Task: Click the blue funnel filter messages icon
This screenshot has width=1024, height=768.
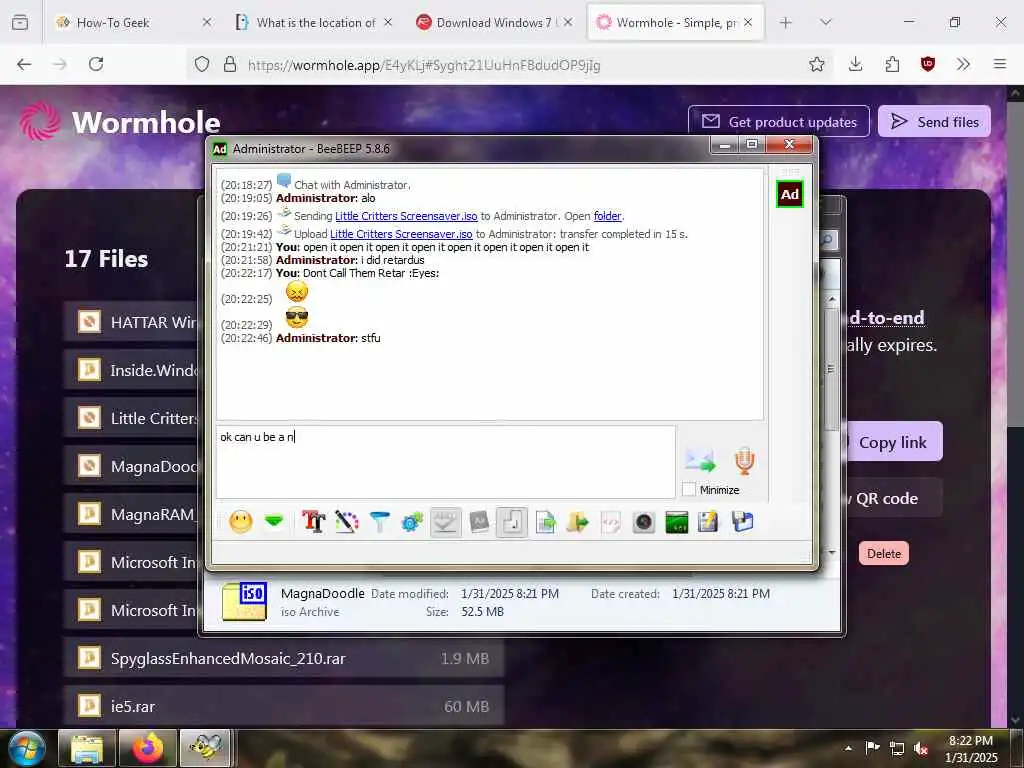Action: point(379,522)
